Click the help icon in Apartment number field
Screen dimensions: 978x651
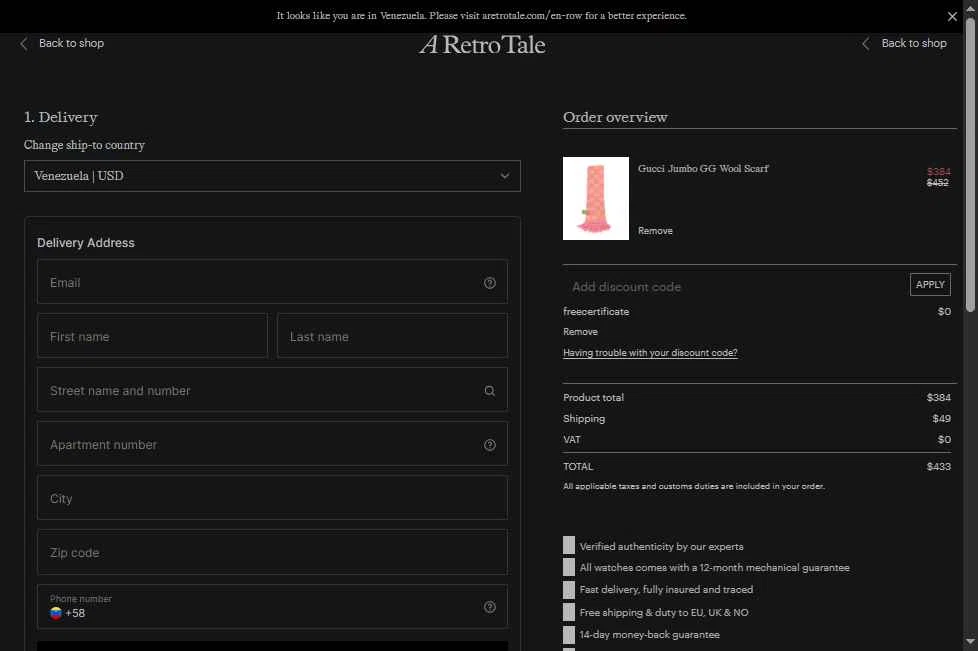pos(490,445)
